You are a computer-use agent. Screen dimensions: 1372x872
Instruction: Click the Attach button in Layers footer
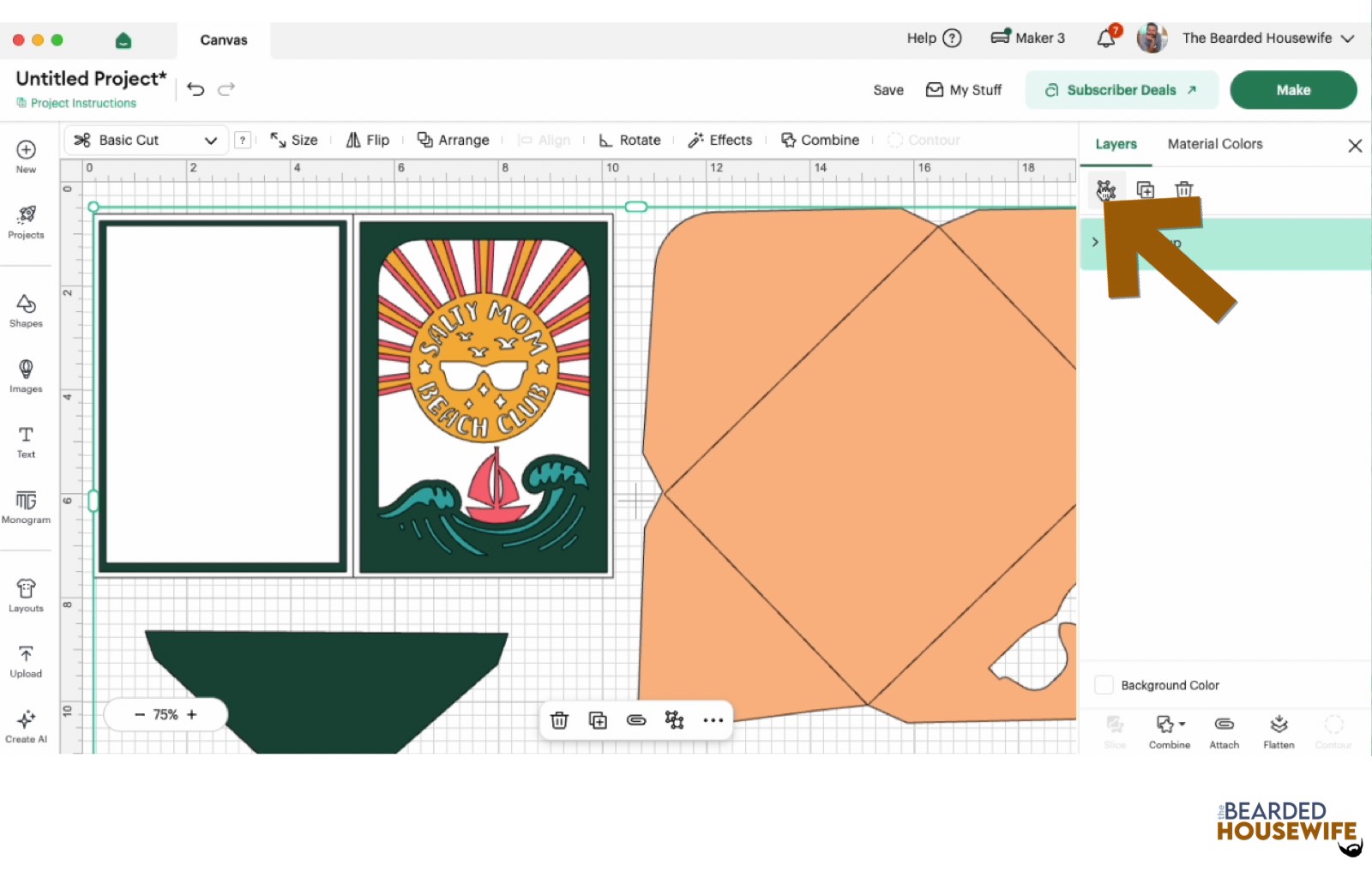pyautogui.click(x=1225, y=733)
